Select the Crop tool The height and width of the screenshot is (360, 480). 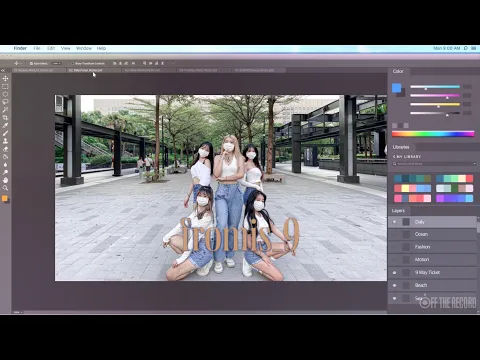(x=5, y=117)
